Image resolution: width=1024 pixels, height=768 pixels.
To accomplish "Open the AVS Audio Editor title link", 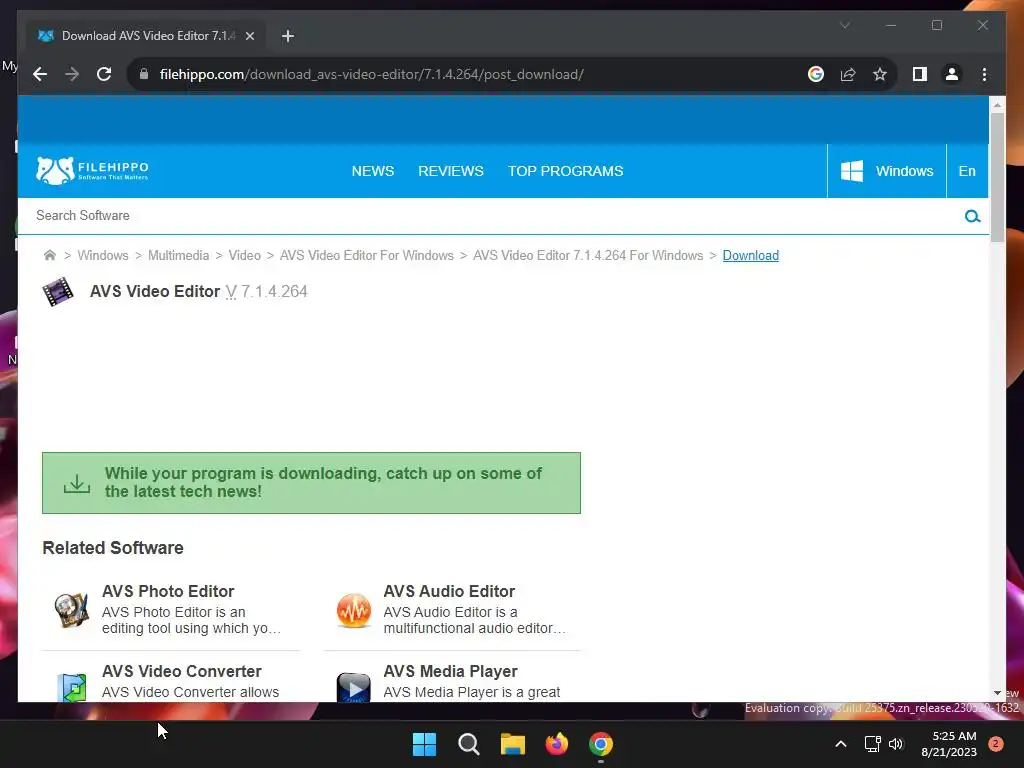I will tap(449, 591).
